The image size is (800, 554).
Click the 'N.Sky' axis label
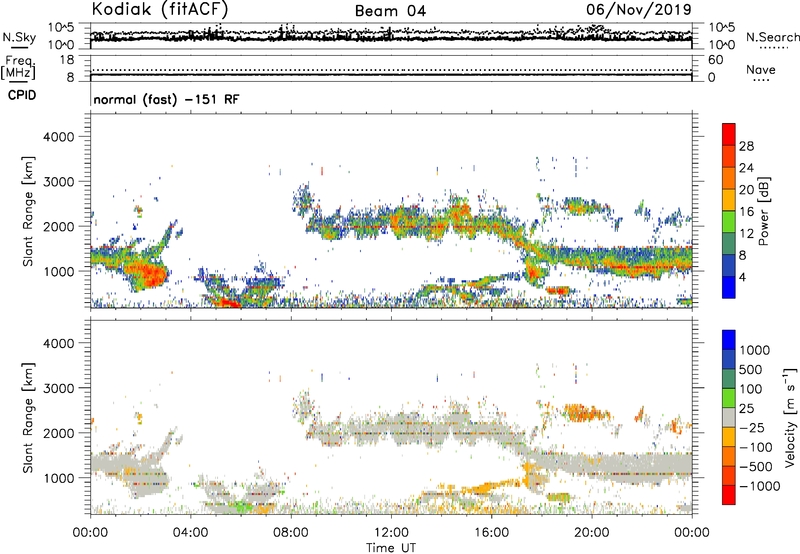[19, 37]
